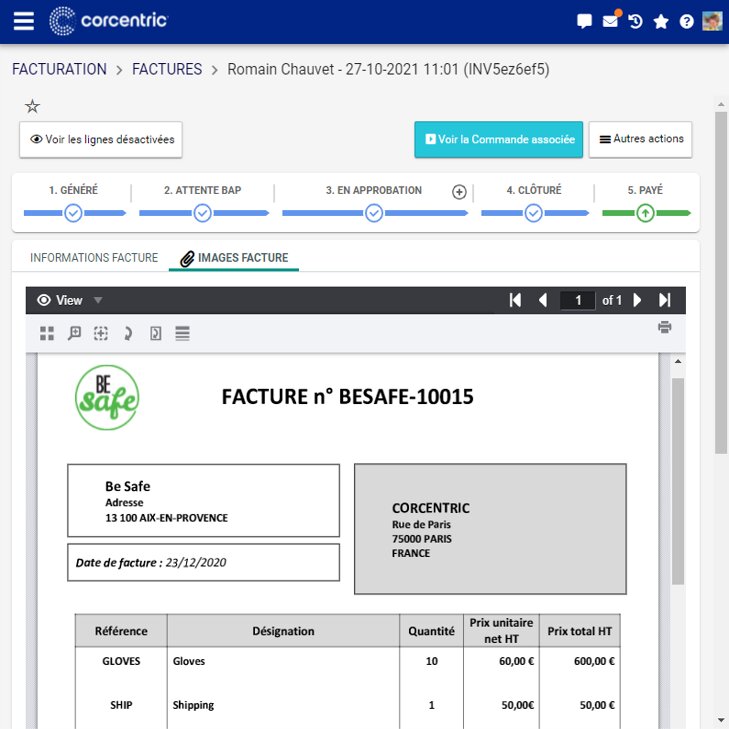The image size is (729, 729).
Task: Open the help question mark icon
Action: (x=686, y=21)
